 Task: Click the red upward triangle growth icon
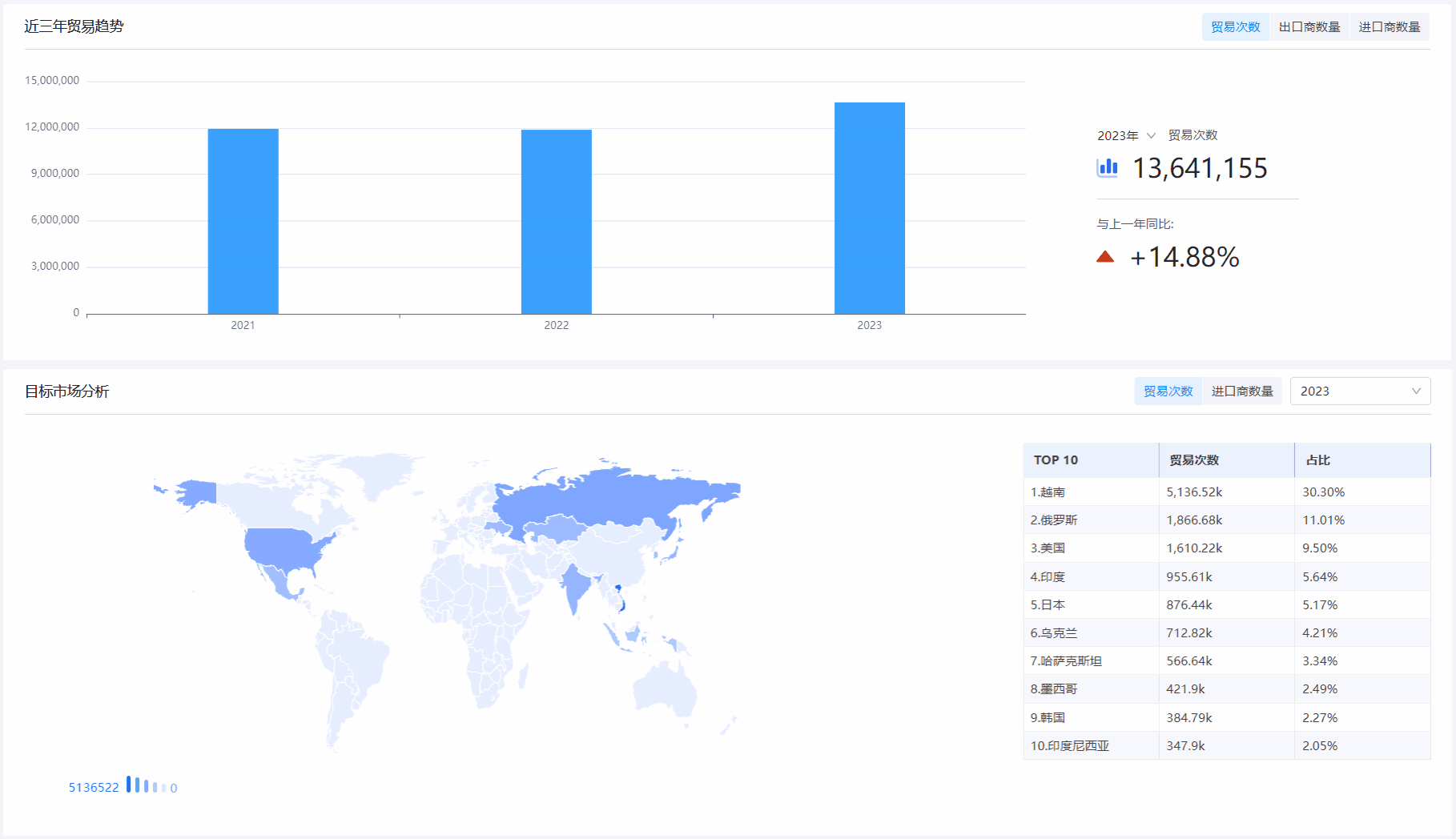coord(1105,257)
